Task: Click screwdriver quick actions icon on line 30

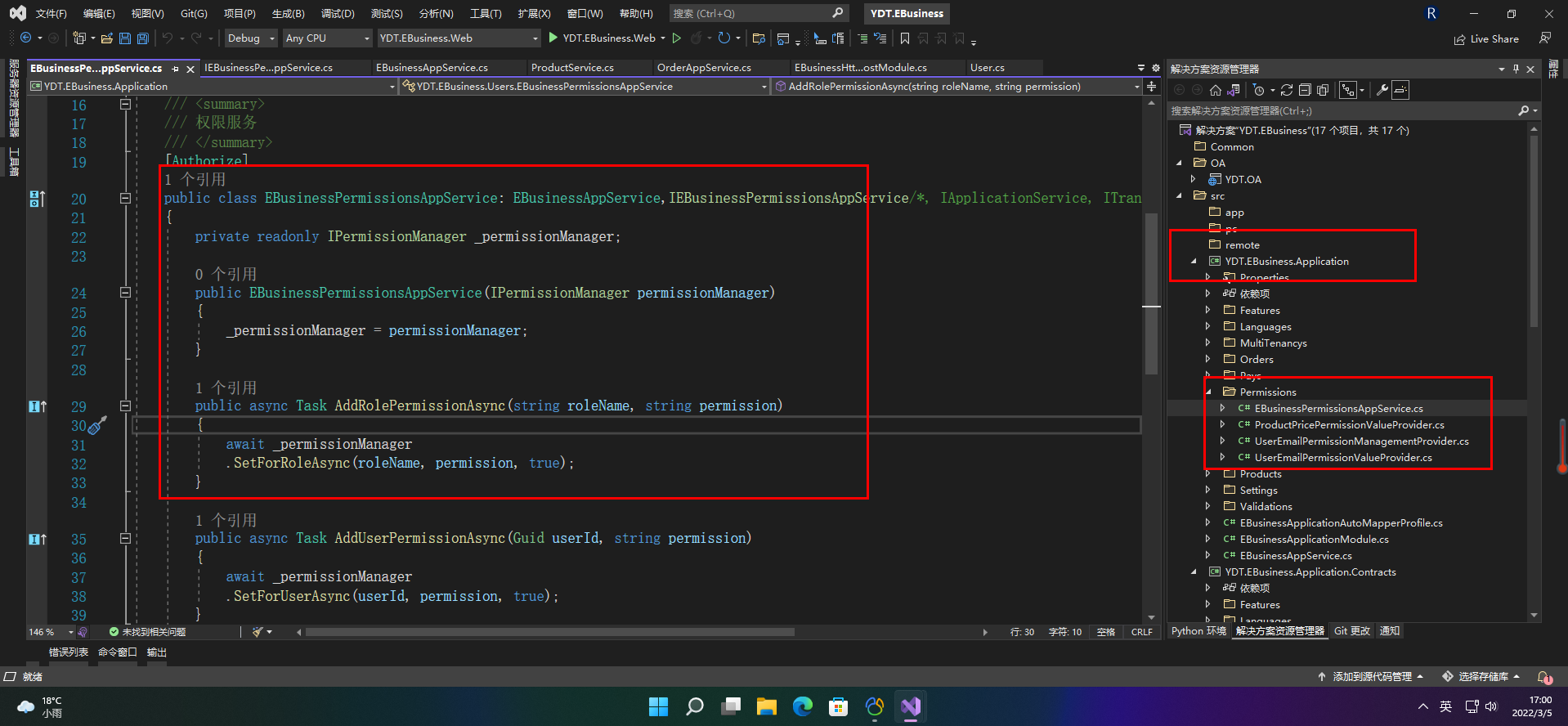Action: point(97,425)
